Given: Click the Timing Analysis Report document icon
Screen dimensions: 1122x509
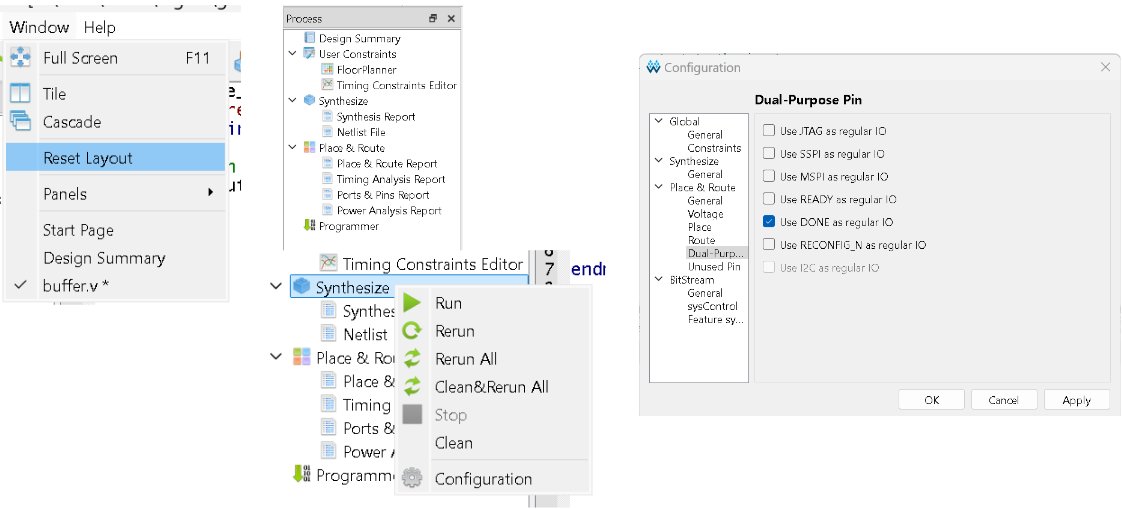Looking at the screenshot, I should pyautogui.click(x=328, y=180).
